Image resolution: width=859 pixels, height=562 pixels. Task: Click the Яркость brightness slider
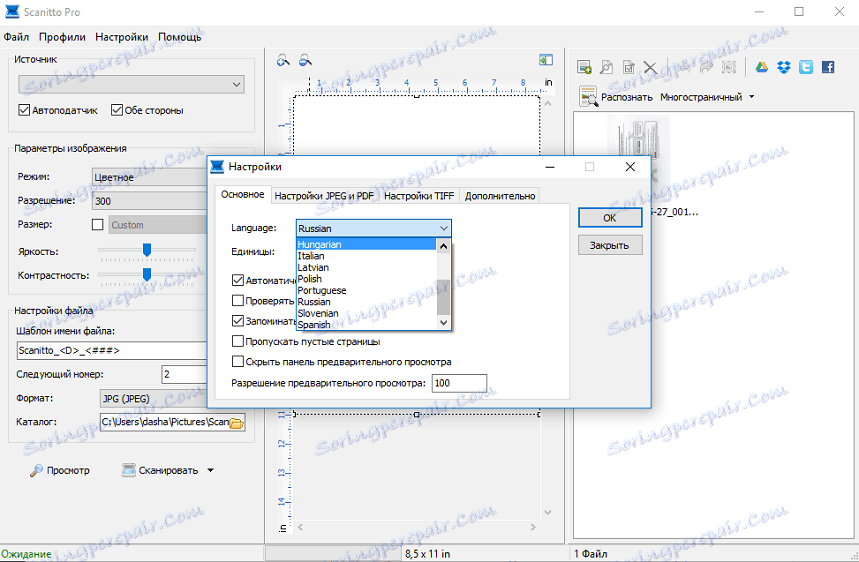pos(147,250)
